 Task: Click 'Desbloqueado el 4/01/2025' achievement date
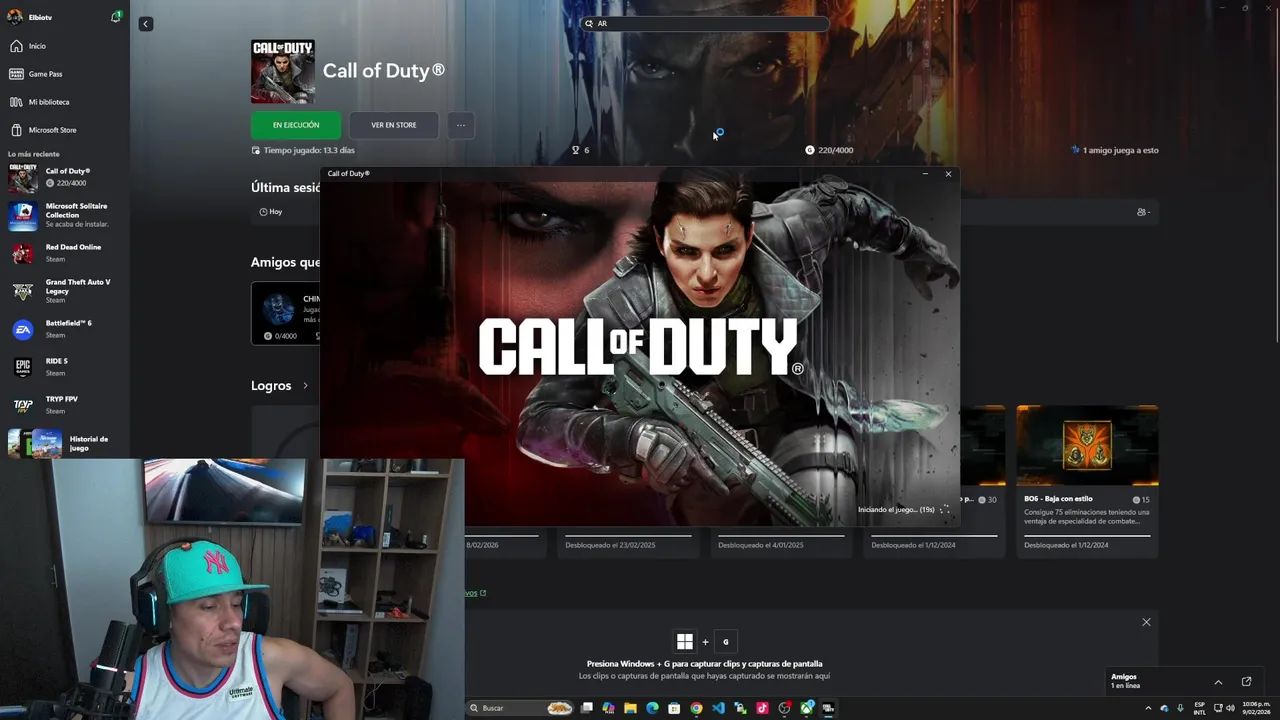point(761,545)
